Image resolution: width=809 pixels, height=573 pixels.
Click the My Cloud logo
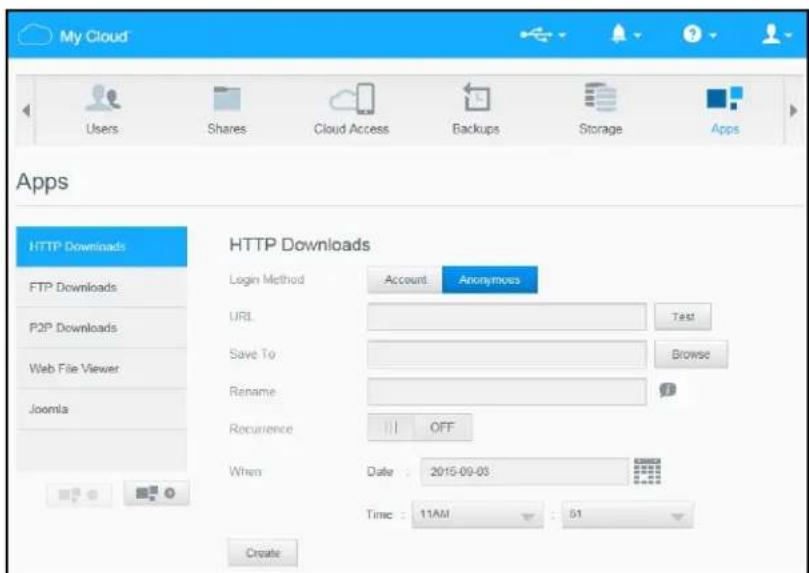click(73, 36)
